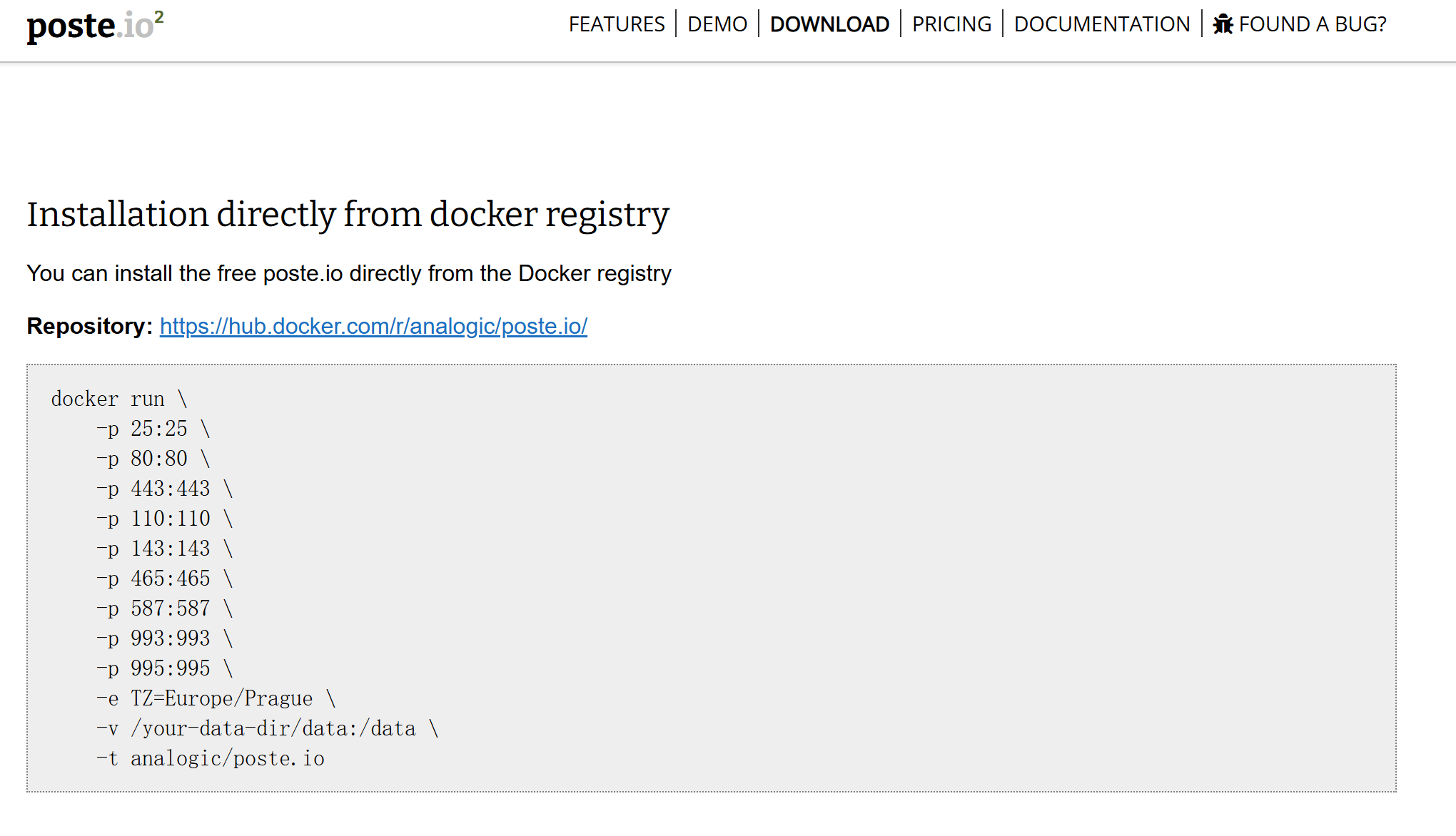This screenshot has height=836, width=1456.
Task: Open the Docker Hub repository link
Action: [x=373, y=326]
